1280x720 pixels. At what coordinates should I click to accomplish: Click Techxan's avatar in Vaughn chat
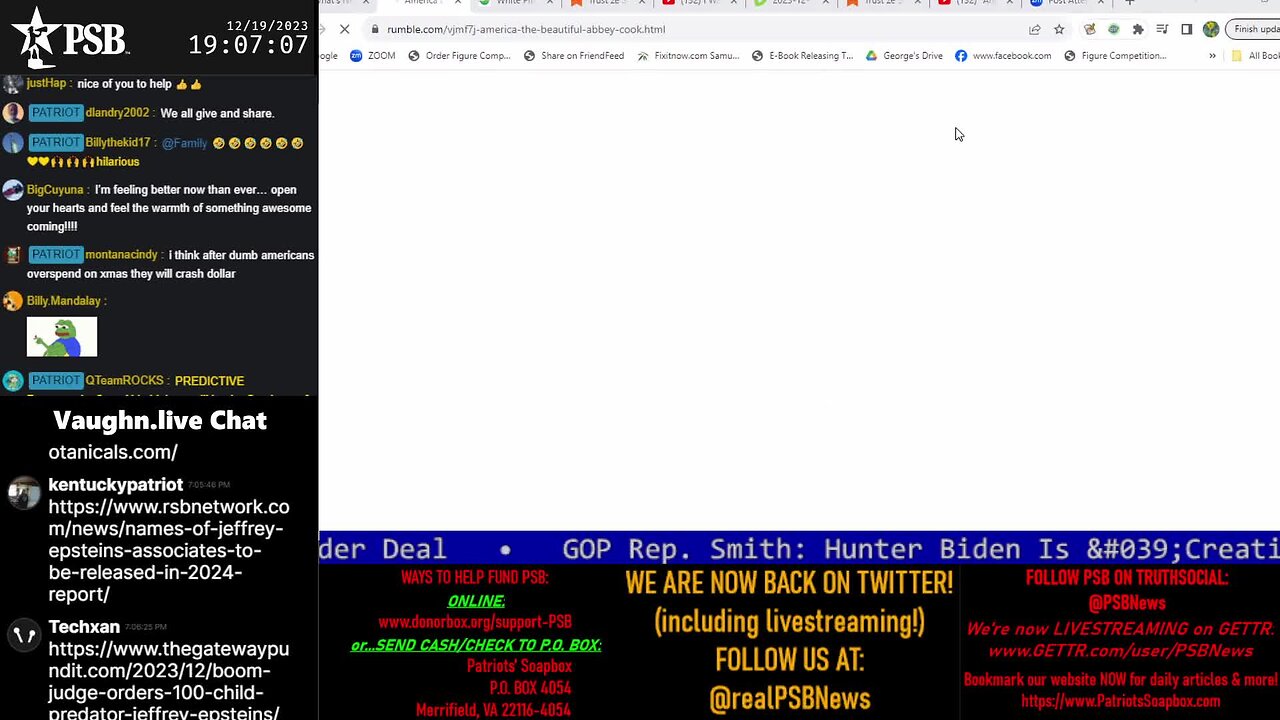23,634
